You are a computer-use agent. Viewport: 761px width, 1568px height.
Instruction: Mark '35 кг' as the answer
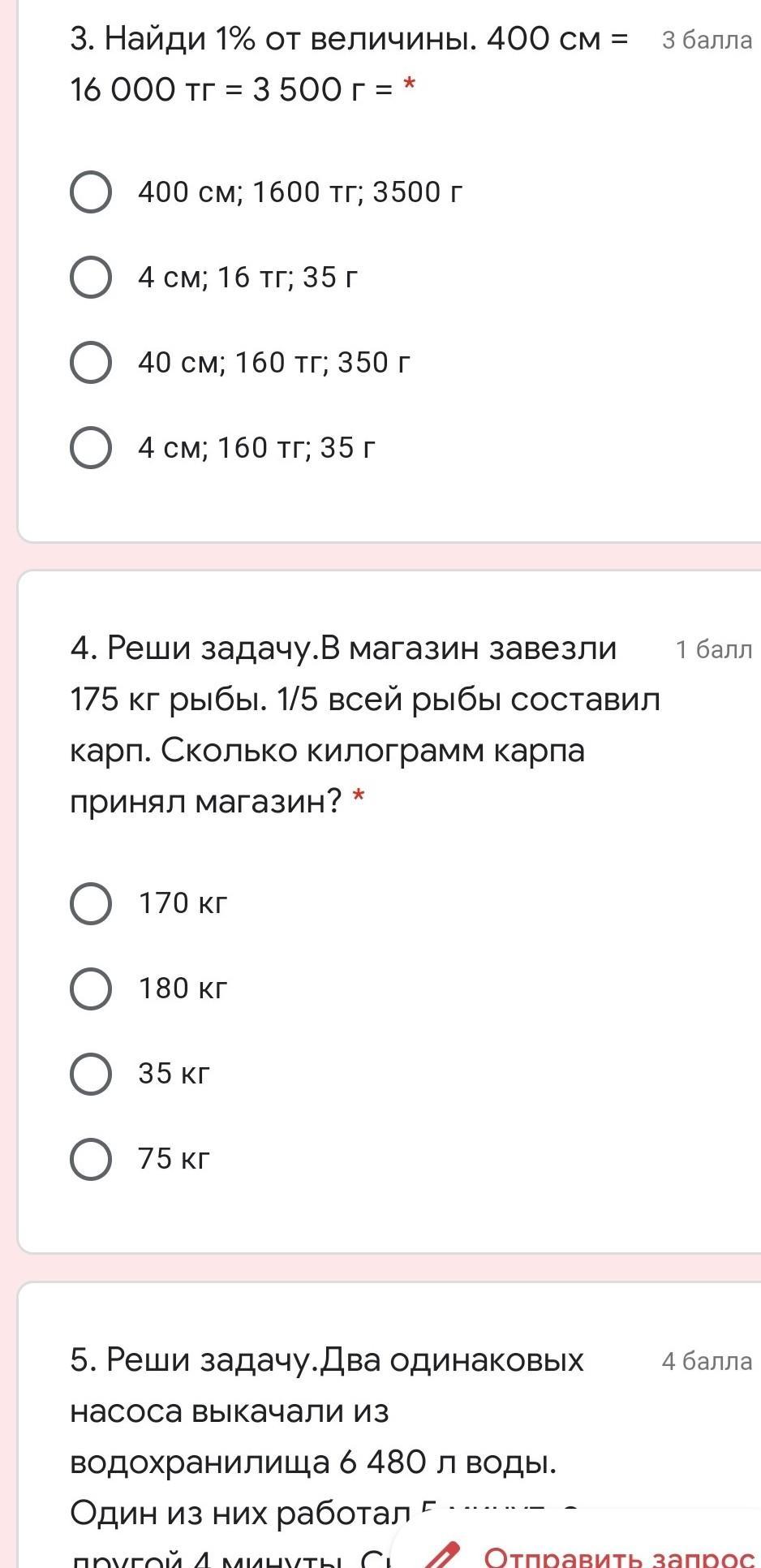tap(91, 1074)
